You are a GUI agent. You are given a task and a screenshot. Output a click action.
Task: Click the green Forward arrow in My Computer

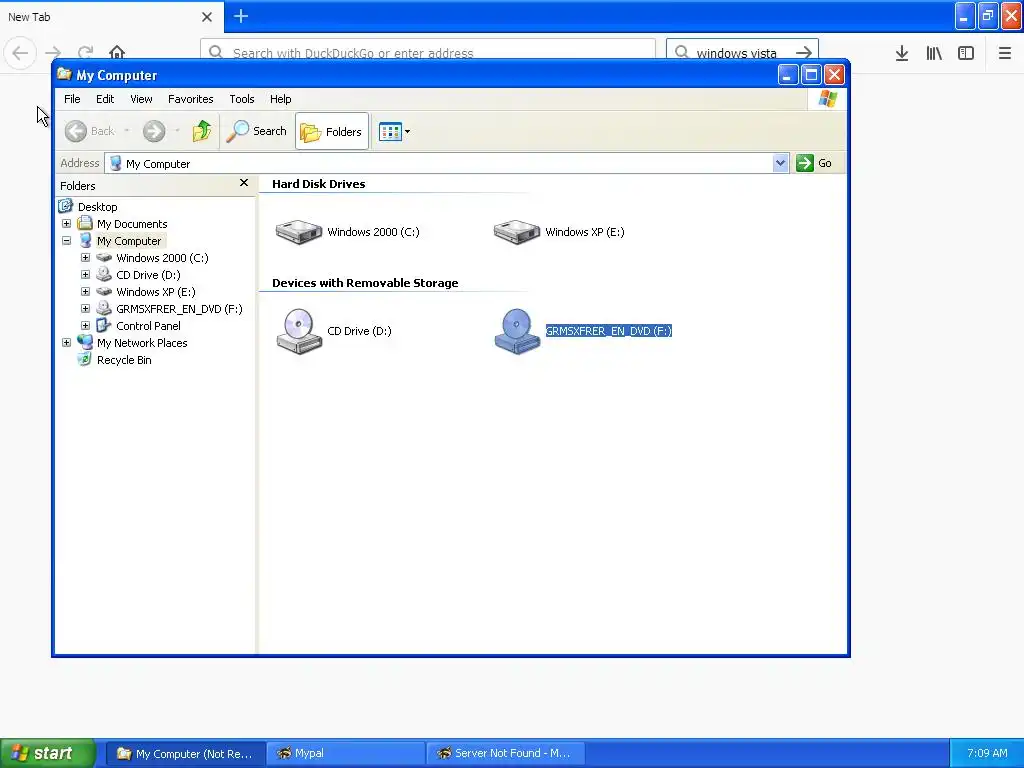point(154,131)
